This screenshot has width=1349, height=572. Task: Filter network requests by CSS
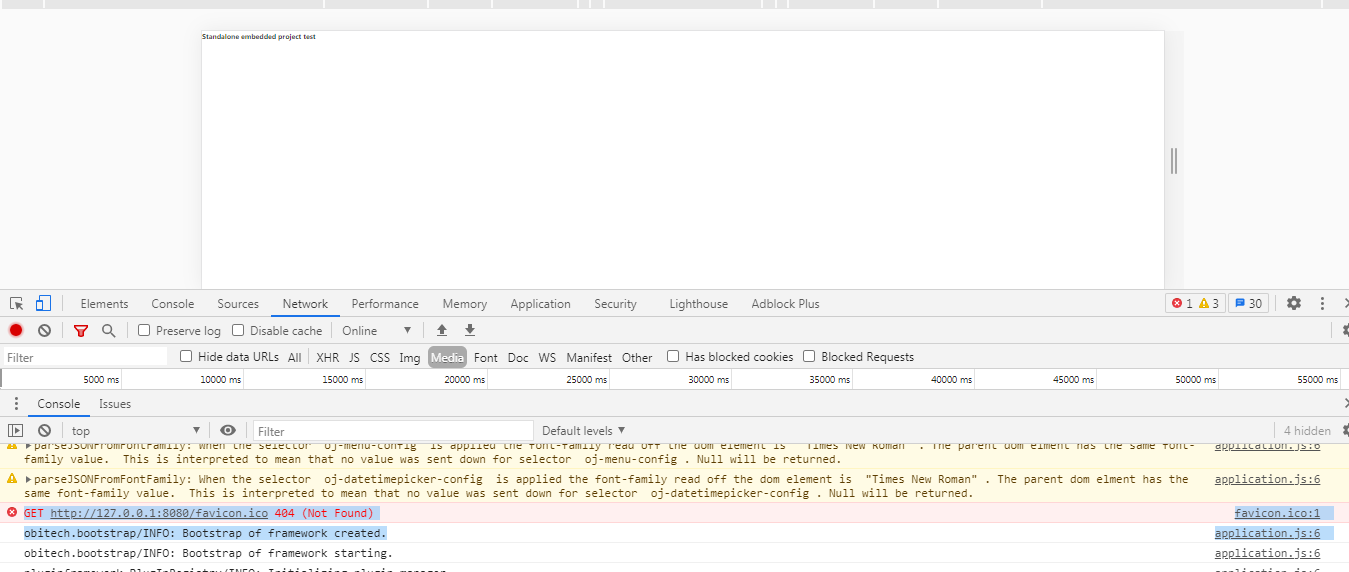click(380, 358)
